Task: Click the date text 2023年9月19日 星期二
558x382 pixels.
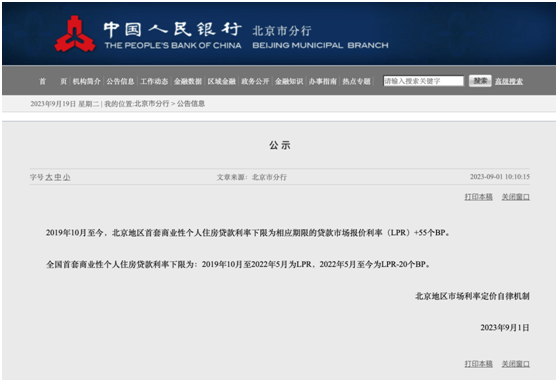Action: click(65, 104)
